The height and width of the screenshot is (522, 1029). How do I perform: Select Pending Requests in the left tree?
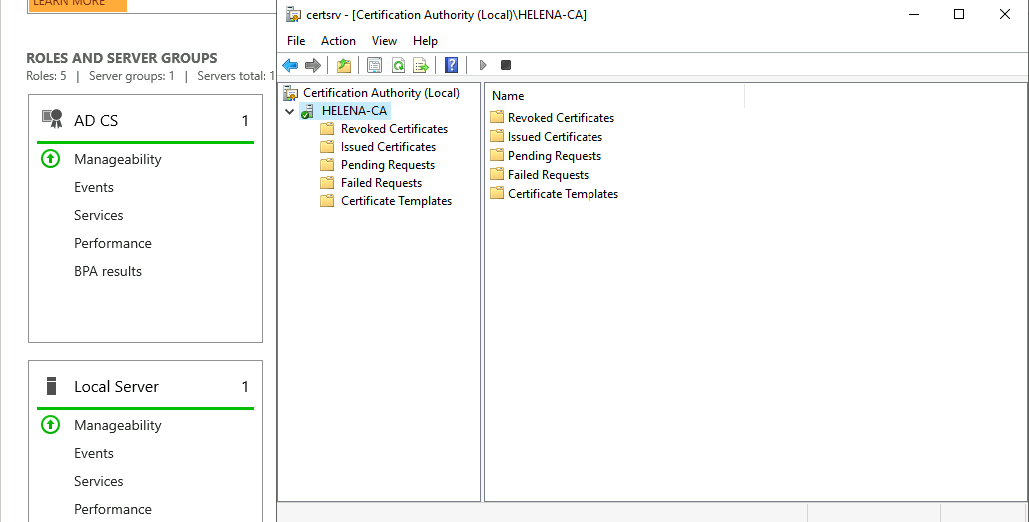click(387, 165)
